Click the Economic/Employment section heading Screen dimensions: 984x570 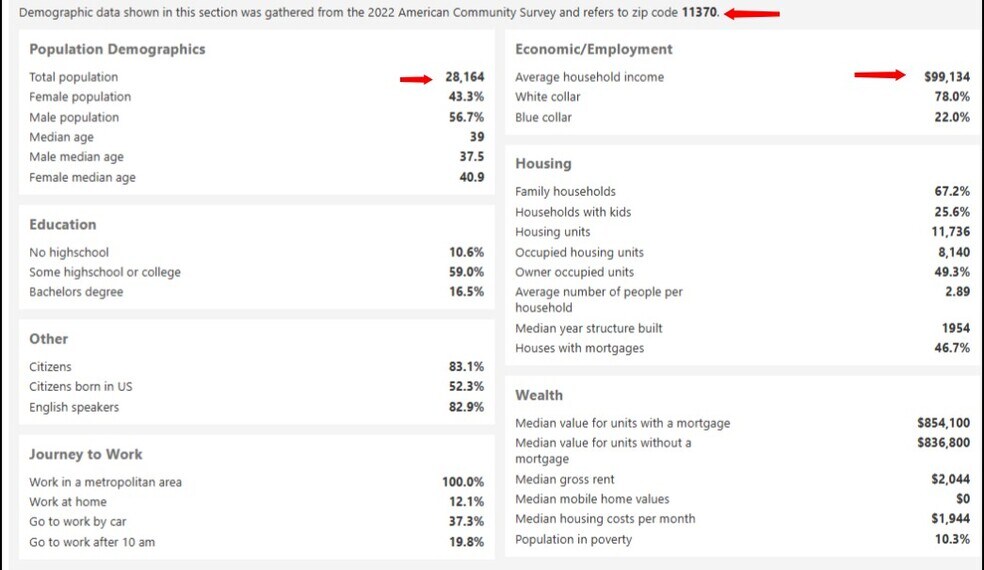[x=593, y=49]
